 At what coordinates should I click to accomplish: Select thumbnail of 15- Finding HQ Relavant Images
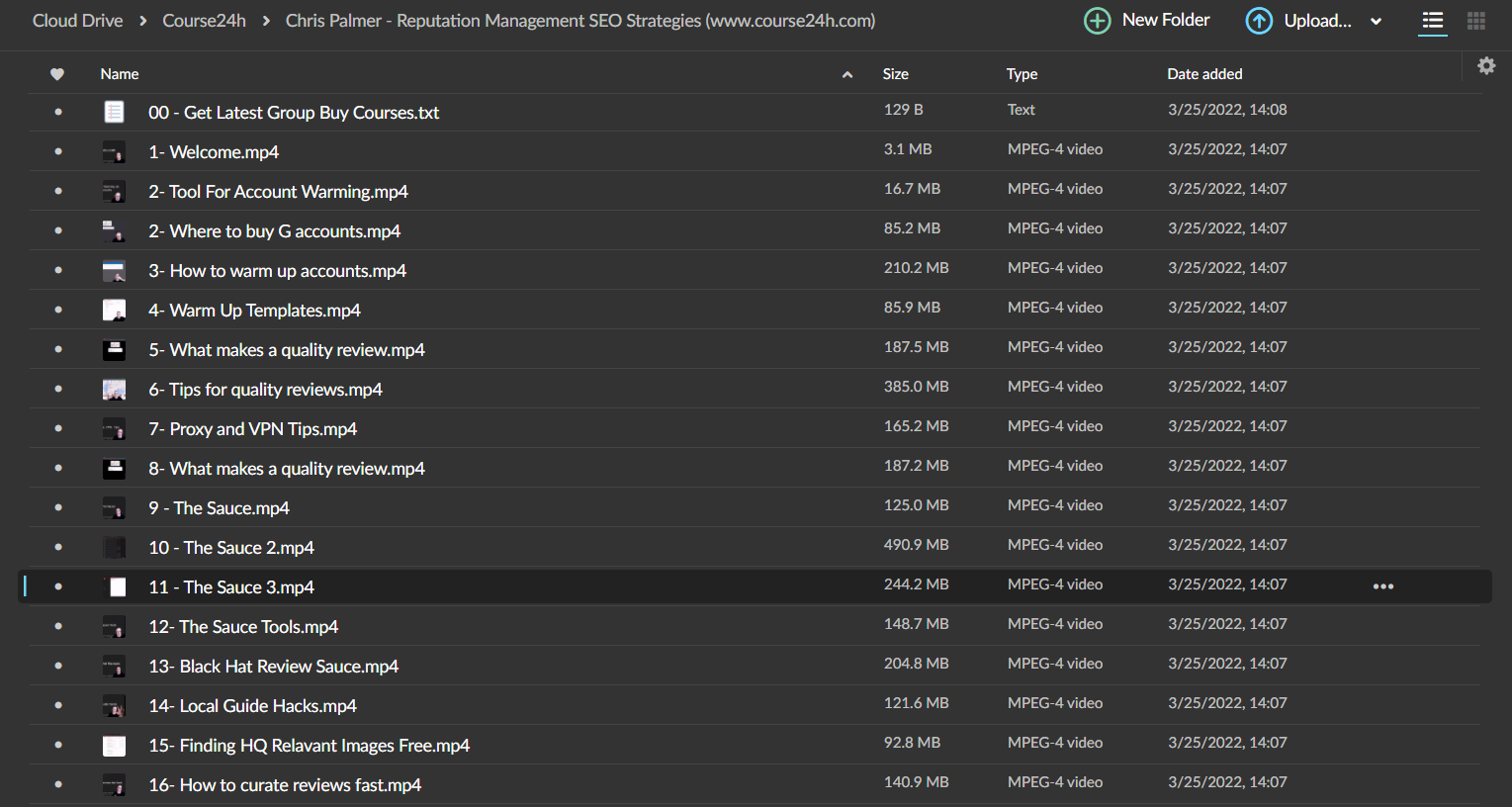click(x=115, y=746)
